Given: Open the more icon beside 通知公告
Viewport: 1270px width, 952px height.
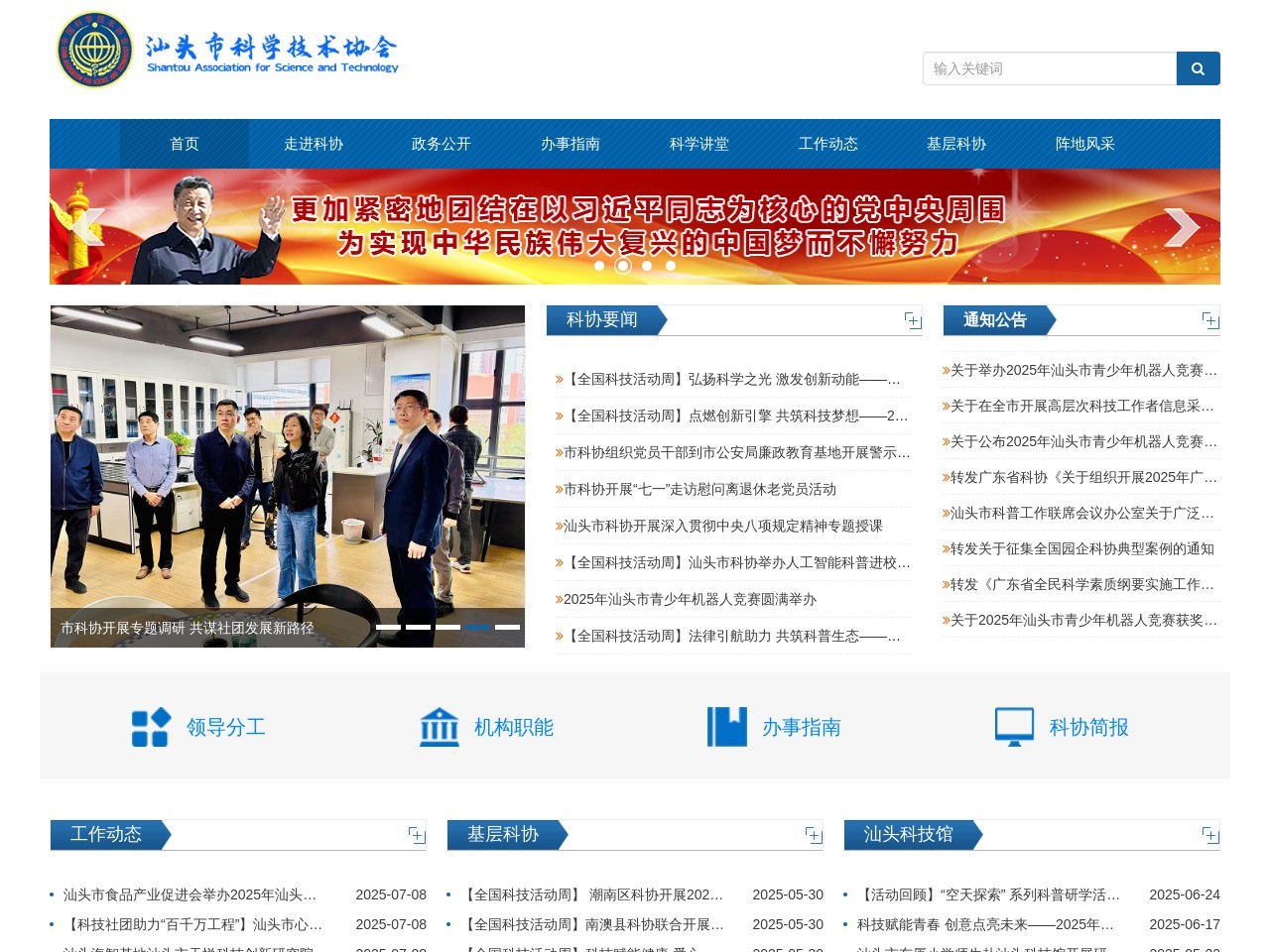Looking at the screenshot, I should (1209, 320).
